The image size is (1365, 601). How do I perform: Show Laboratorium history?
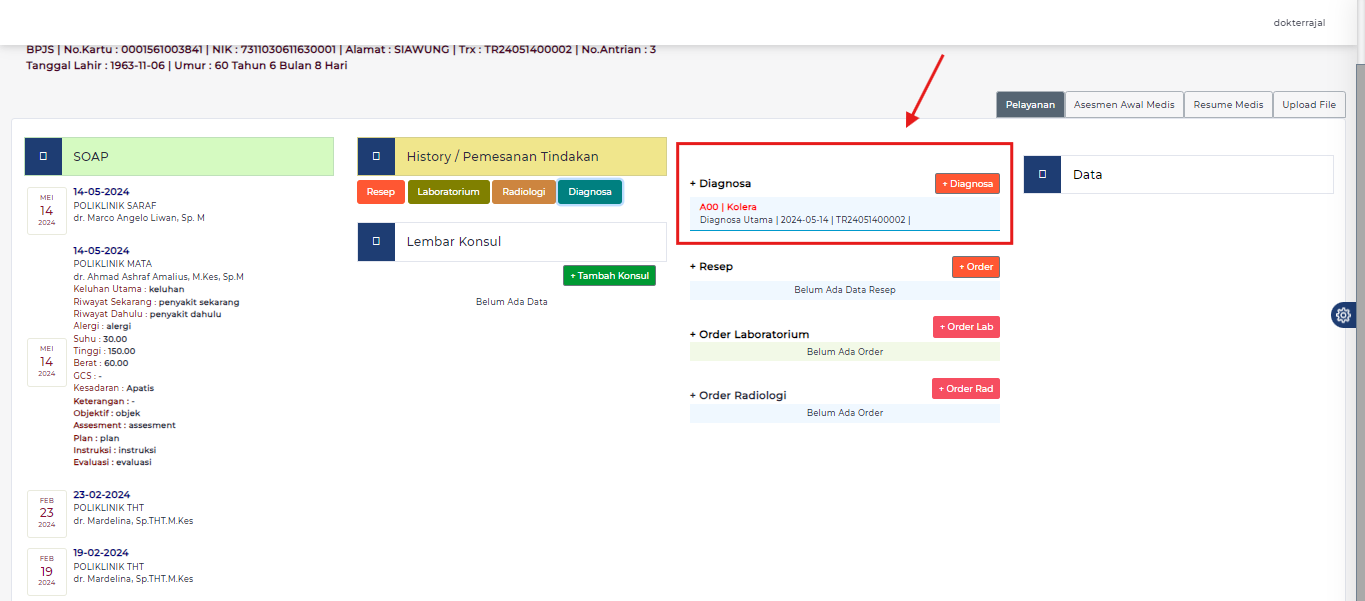[x=448, y=192]
